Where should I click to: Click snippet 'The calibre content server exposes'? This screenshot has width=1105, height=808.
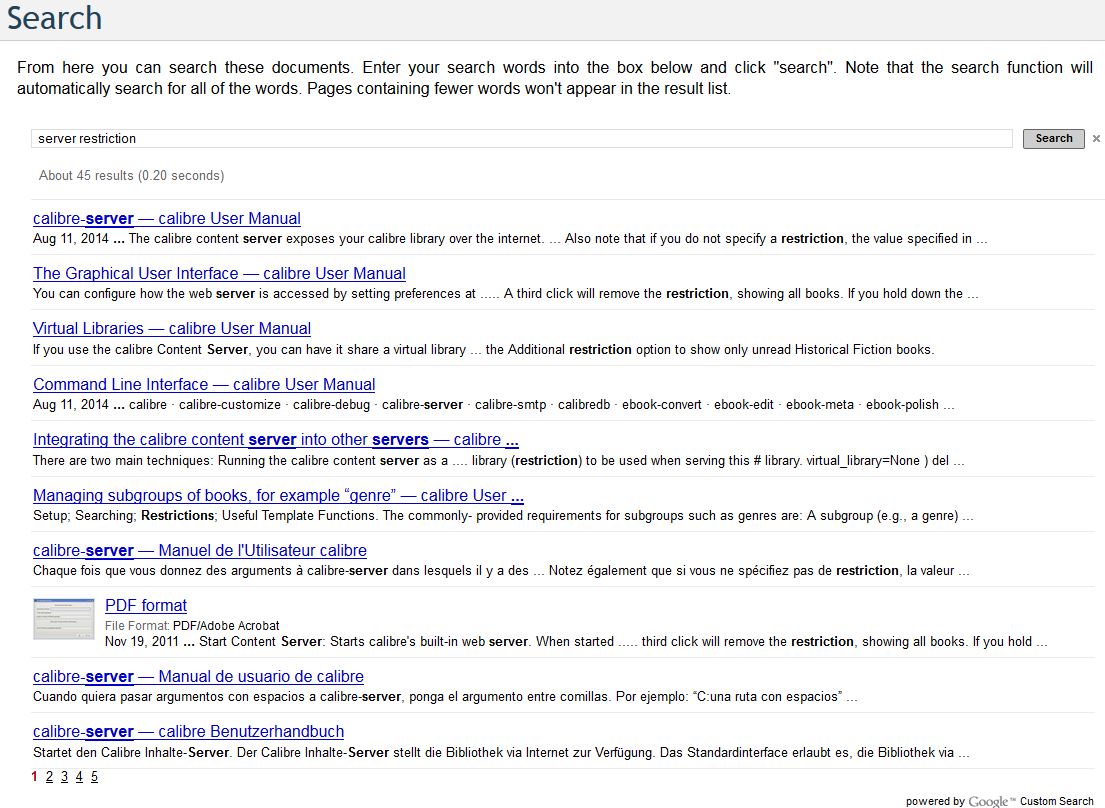click(510, 239)
